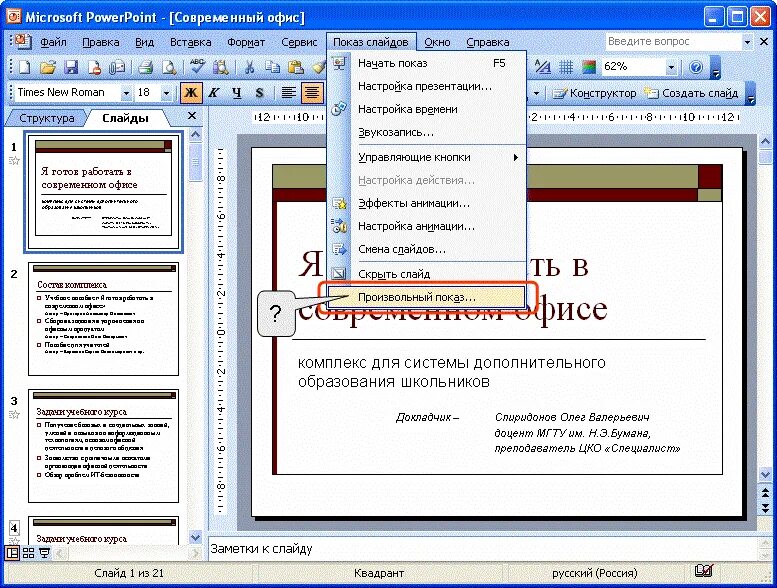This screenshot has height=588, width=777.
Task: Click the Color/Grayscale icon
Action: pos(589,67)
